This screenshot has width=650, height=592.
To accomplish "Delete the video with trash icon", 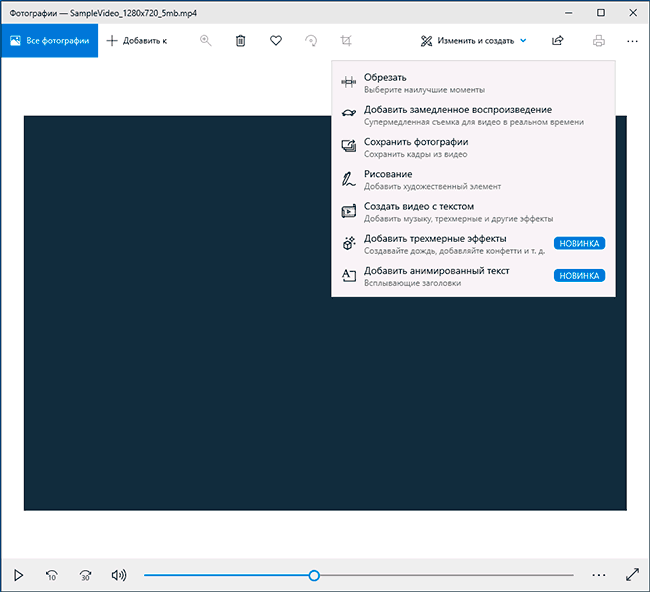I will pyautogui.click(x=240, y=41).
